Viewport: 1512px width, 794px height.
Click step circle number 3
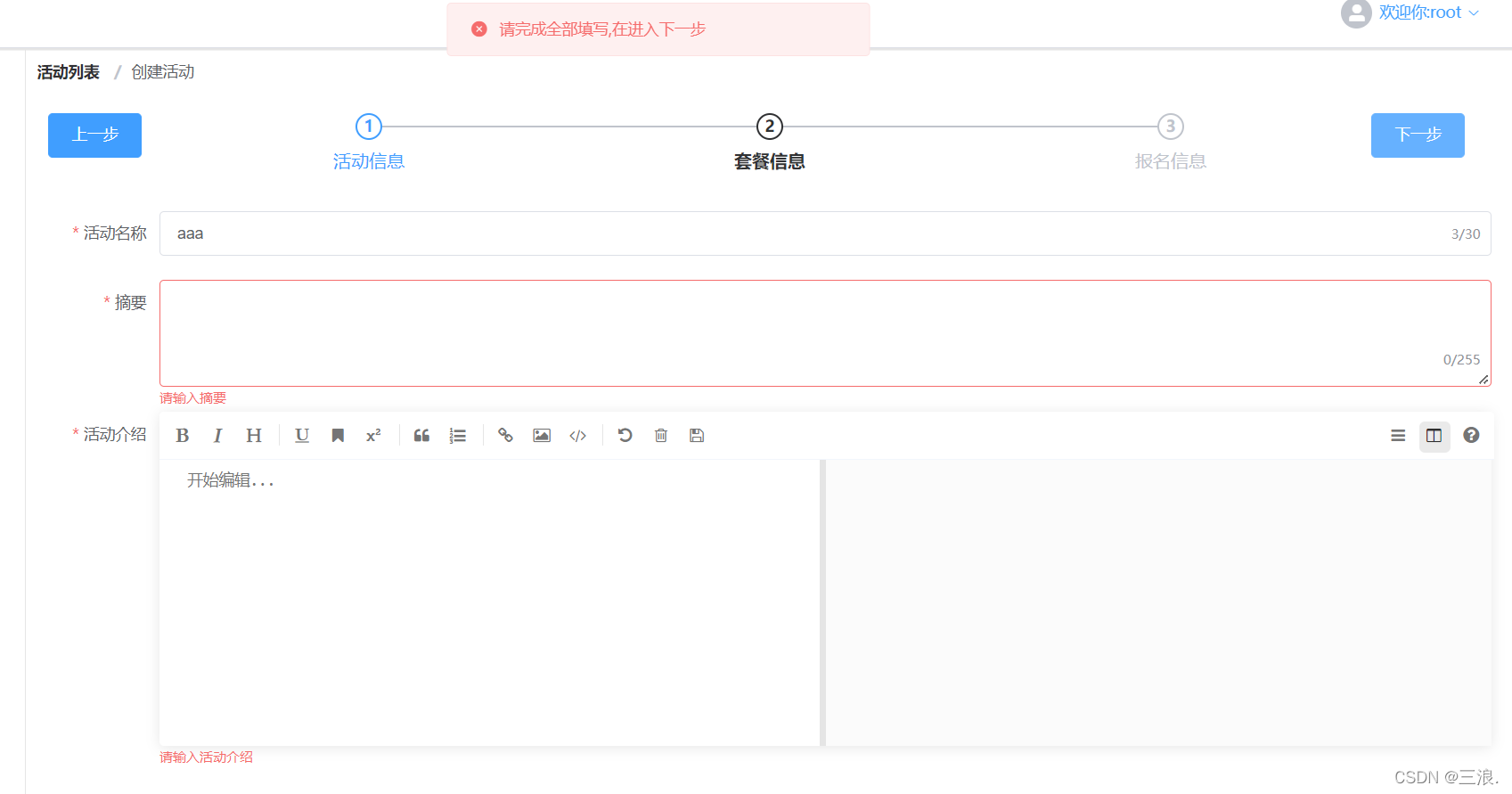pyautogui.click(x=1171, y=127)
